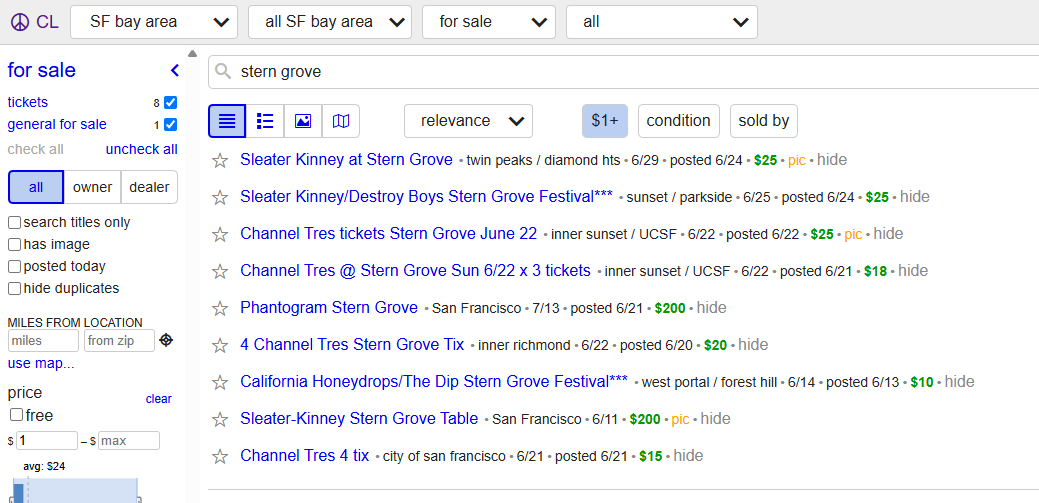Star Channel Tres tickets June 22 listing
This screenshot has height=503, width=1039.
pos(220,235)
